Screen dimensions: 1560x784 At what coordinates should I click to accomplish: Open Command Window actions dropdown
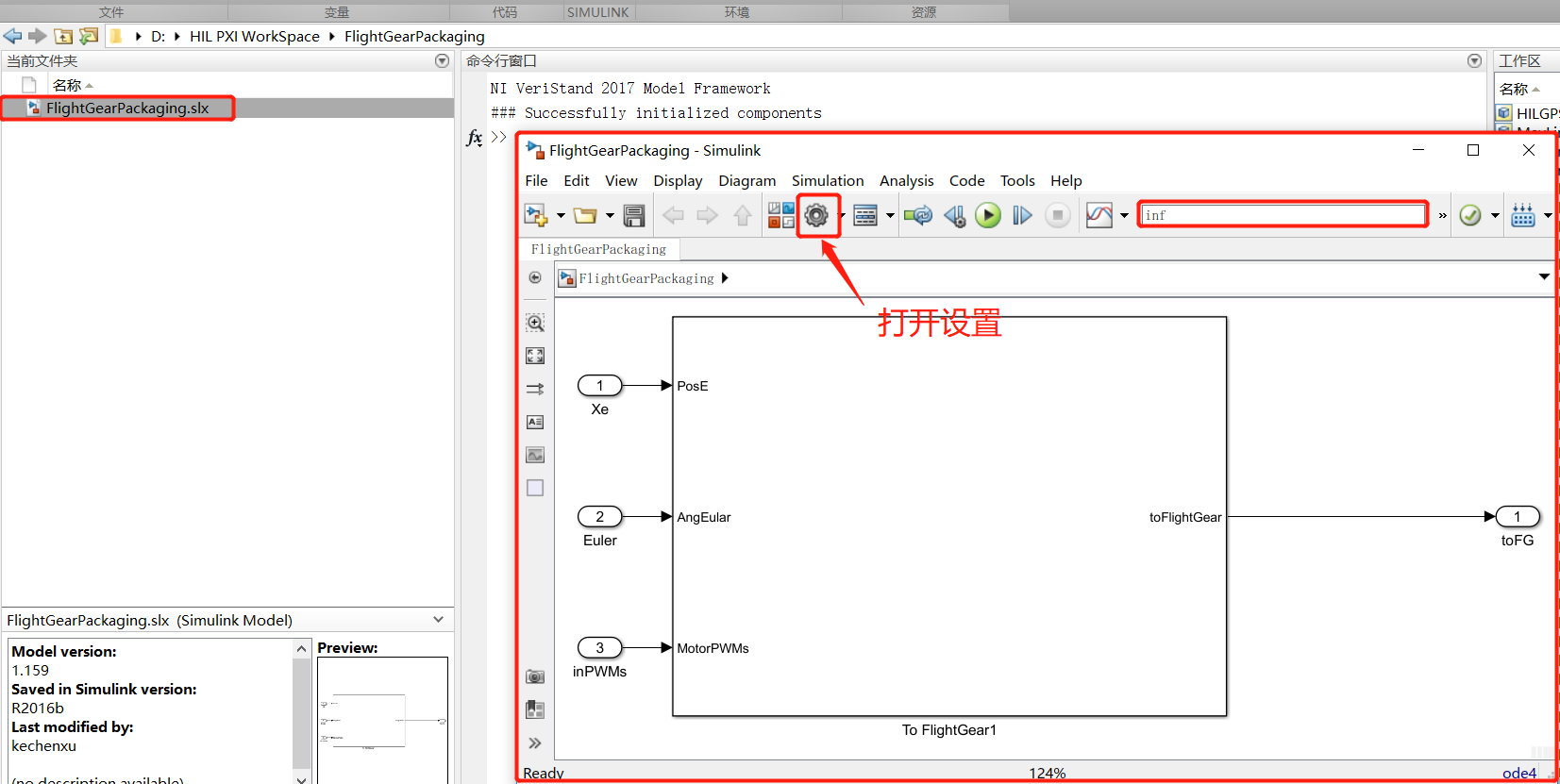coord(1474,60)
